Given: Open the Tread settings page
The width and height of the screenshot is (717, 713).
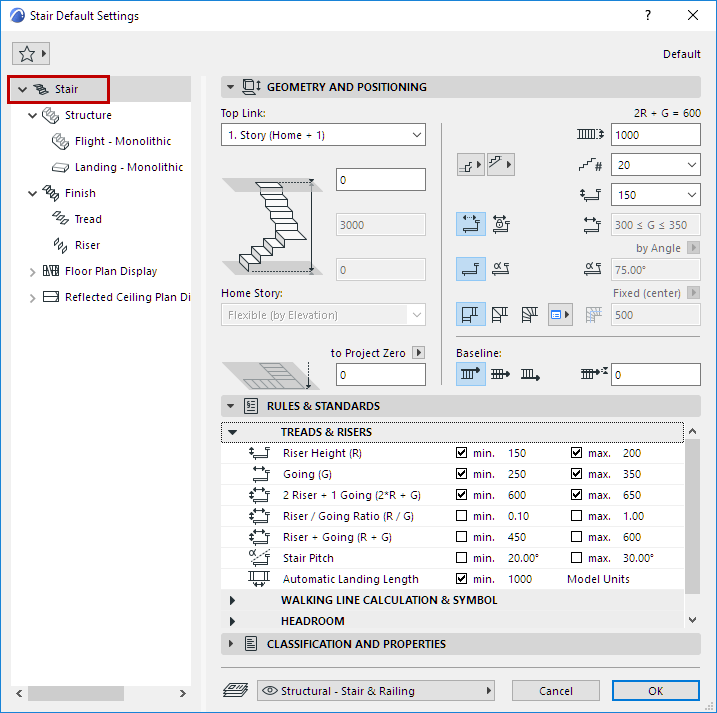Looking at the screenshot, I should pyautogui.click(x=88, y=219).
